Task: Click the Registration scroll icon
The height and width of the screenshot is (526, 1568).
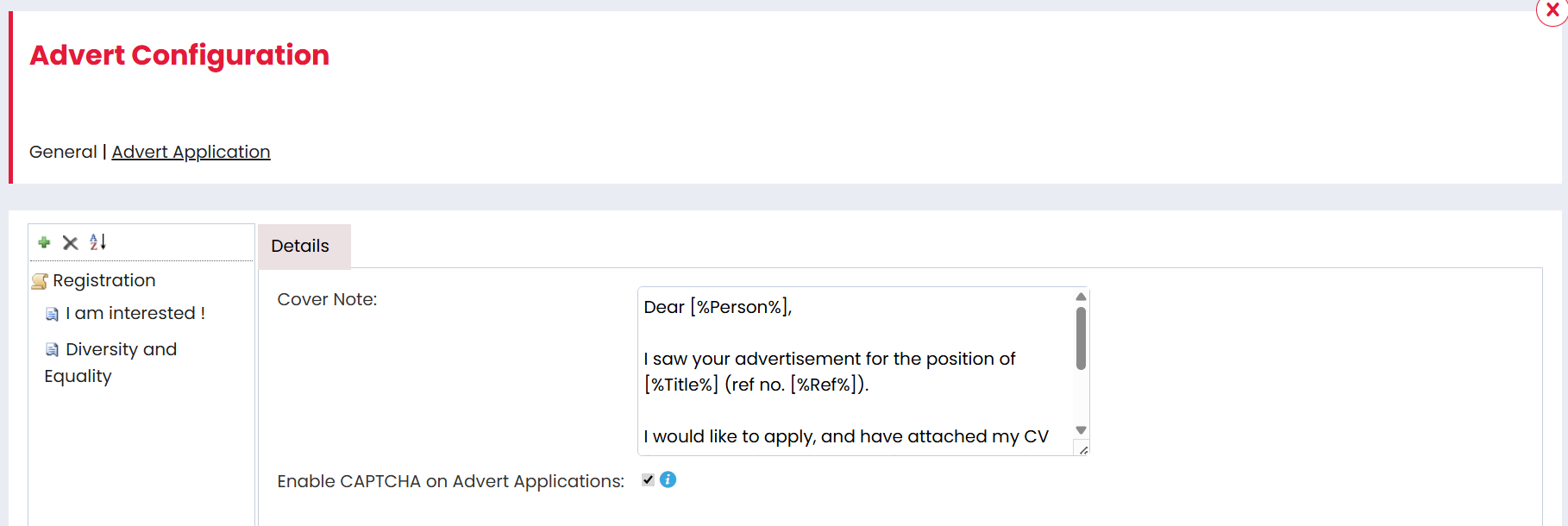Action: tap(40, 281)
